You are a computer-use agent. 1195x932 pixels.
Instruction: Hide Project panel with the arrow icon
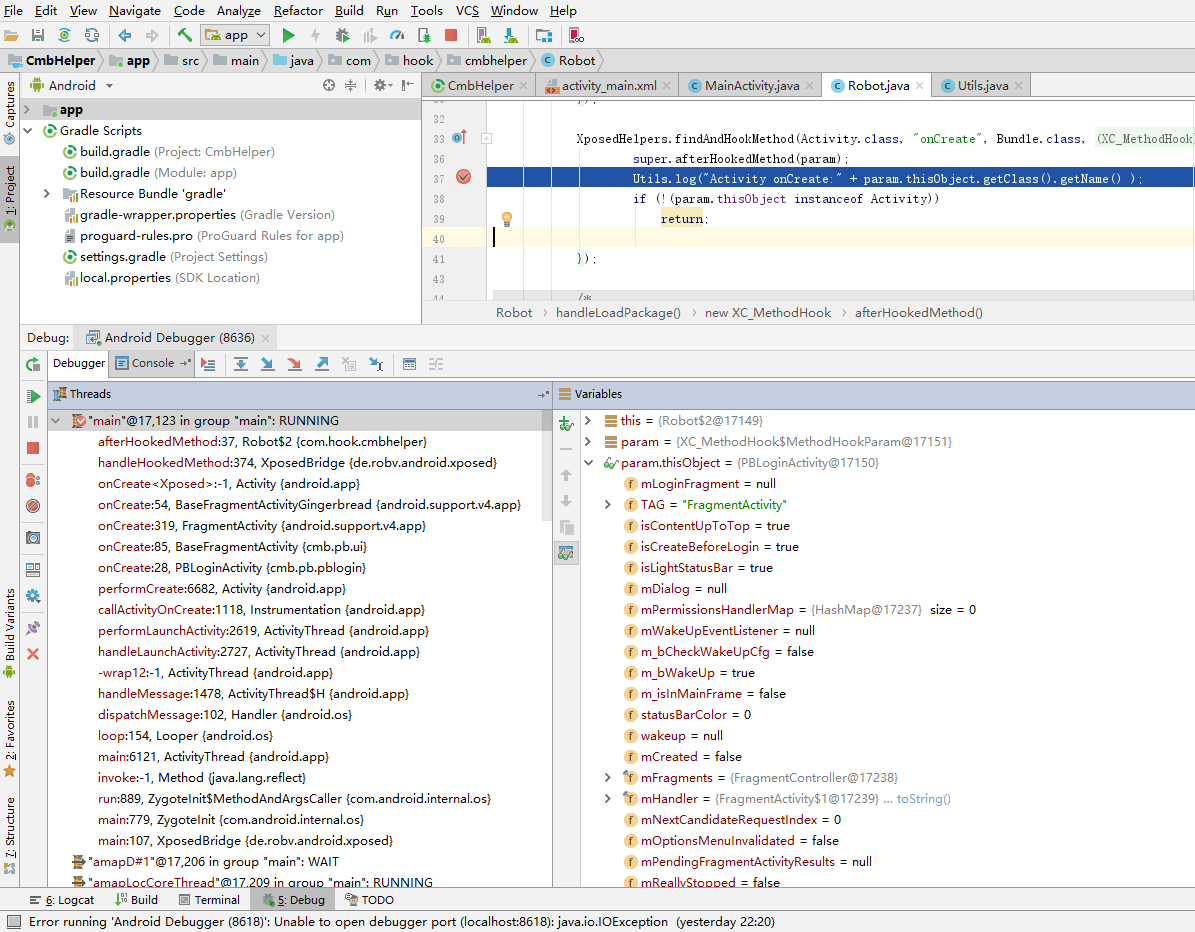[408, 85]
